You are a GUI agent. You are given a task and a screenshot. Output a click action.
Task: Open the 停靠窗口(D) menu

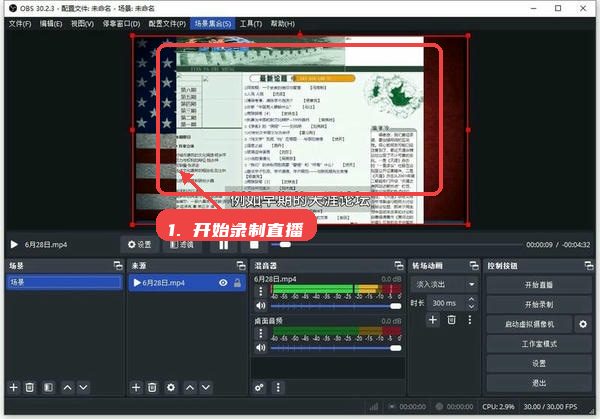(121, 24)
